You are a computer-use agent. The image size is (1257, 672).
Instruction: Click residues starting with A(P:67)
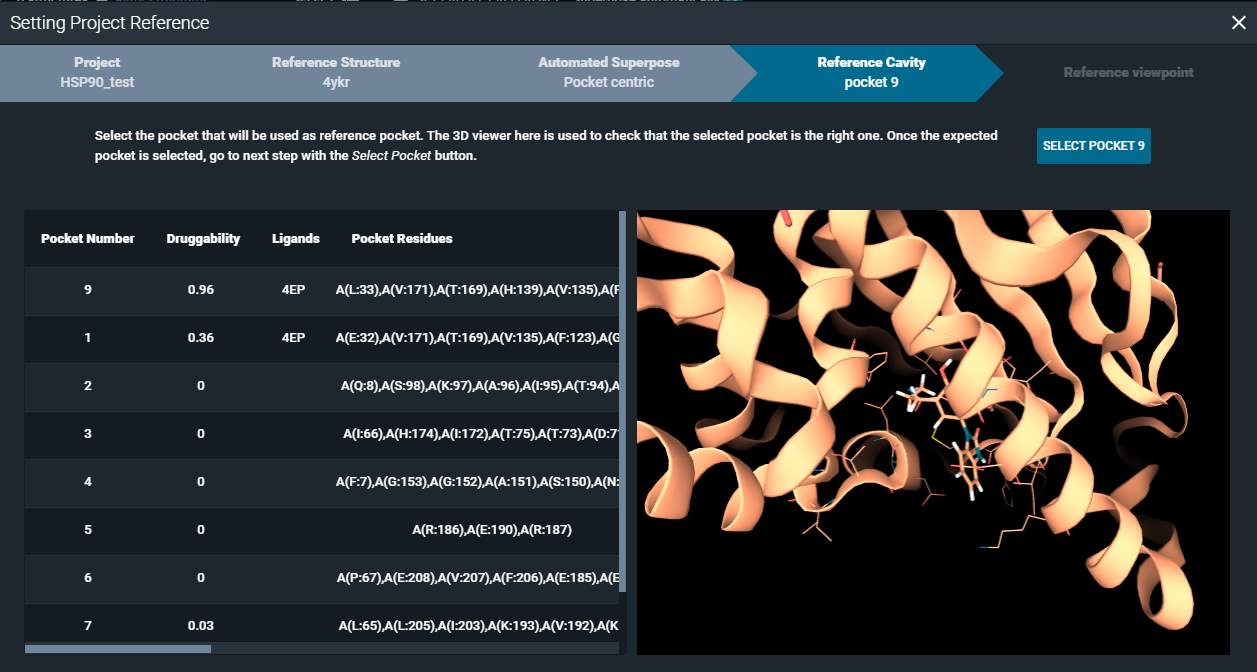click(478, 578)
